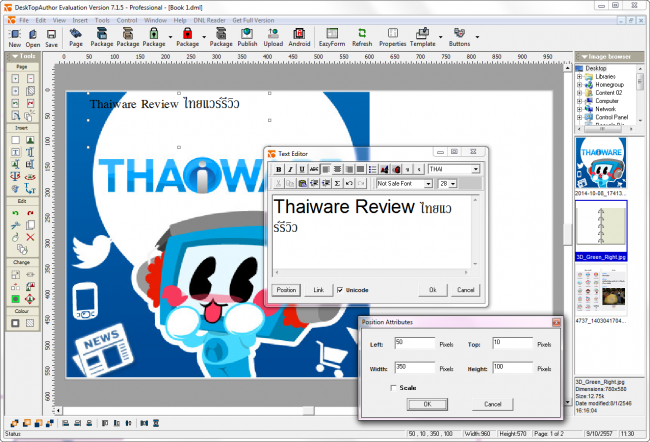Click the Refresh toolbar icon
This screenshot has width=650, height=442.
pos(362,38)
